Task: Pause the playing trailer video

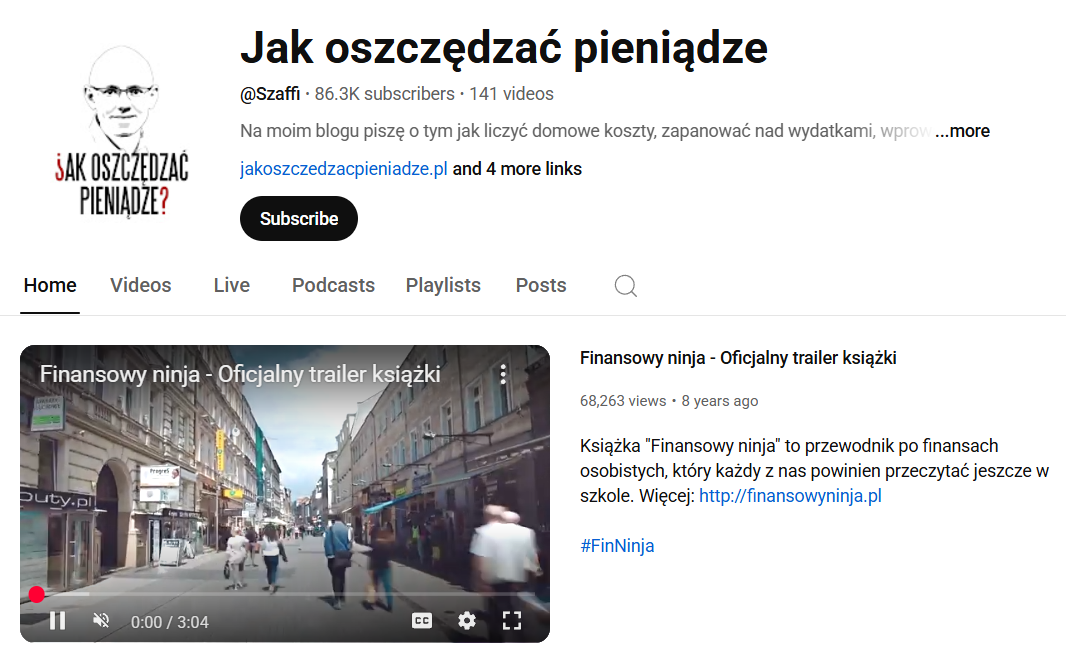Action: pyautogui.click(x=58, y=621)
